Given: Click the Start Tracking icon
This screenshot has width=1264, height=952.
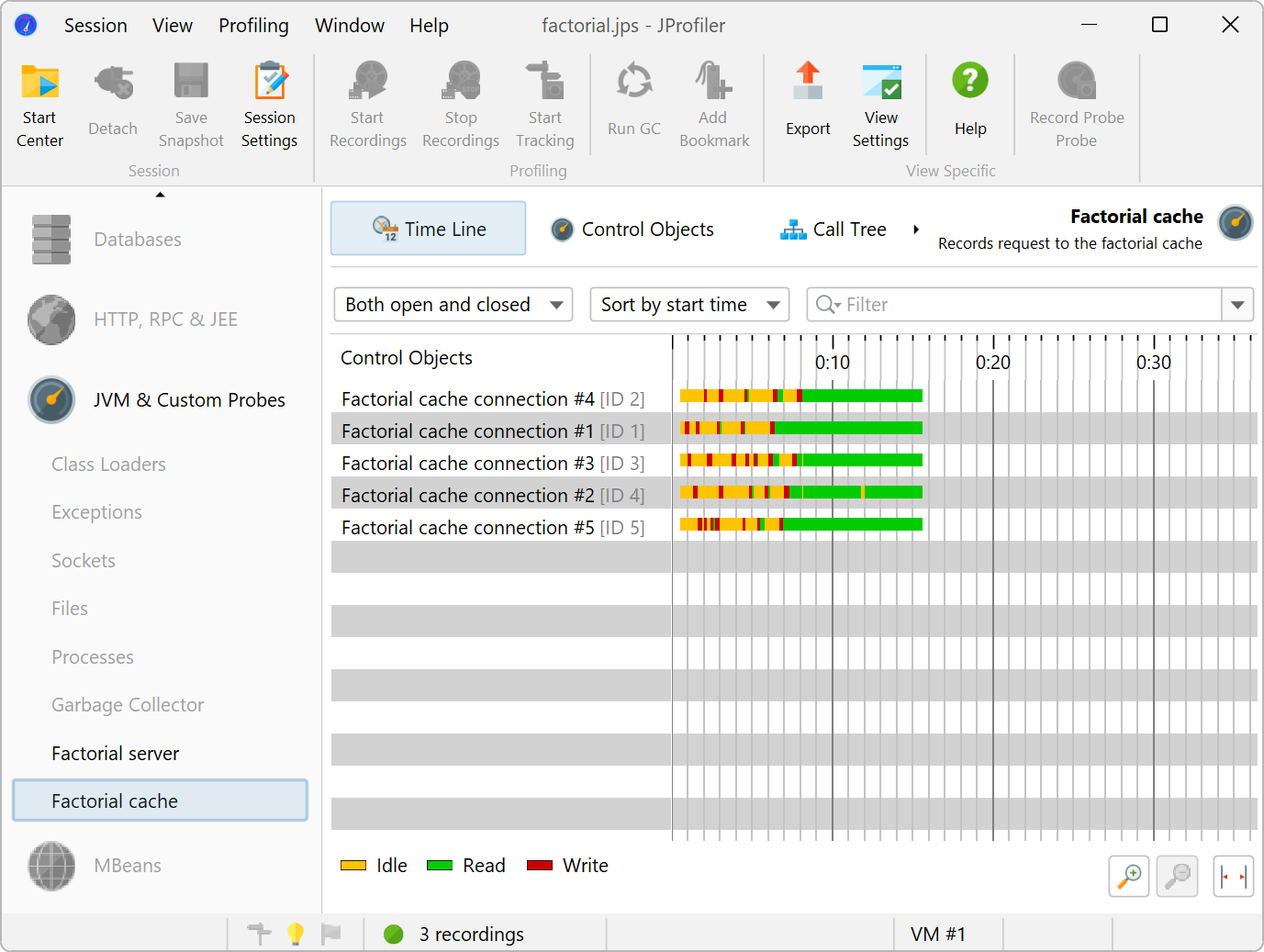Looking at the screenshot, I should [545, 81].
